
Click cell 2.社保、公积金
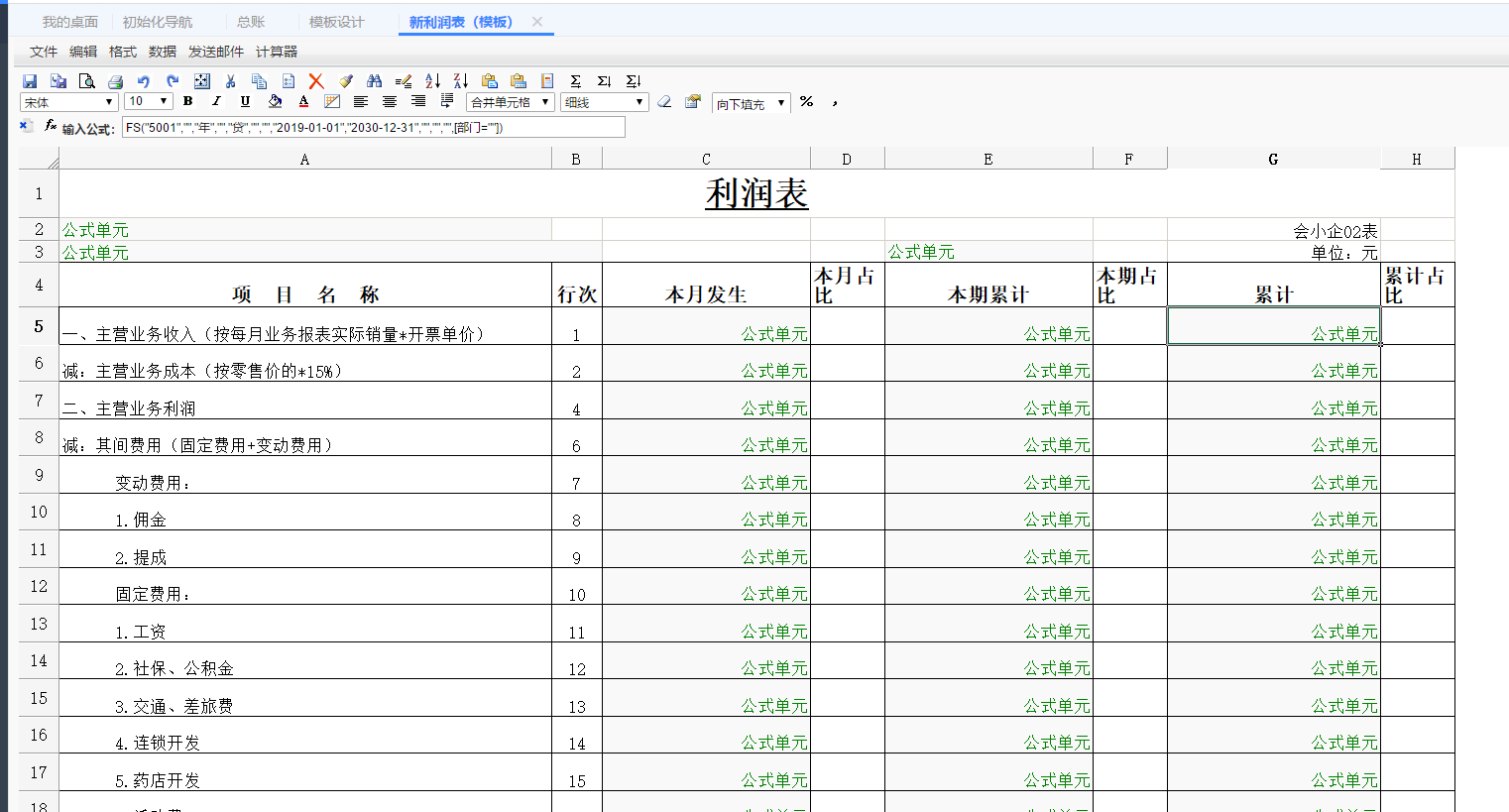(305, 661)
